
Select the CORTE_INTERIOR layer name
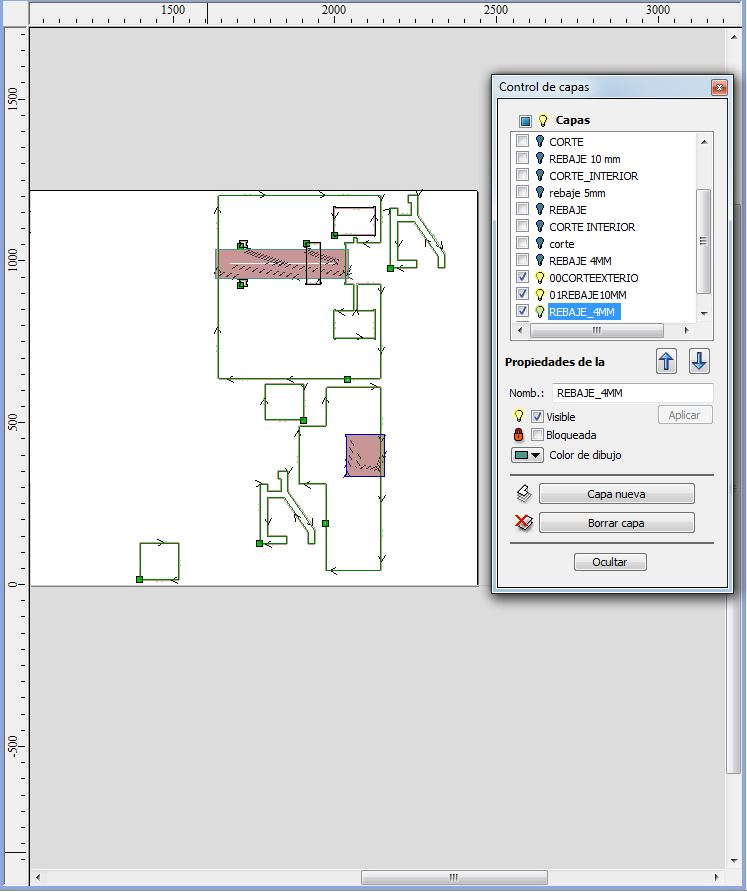[593, 176]
